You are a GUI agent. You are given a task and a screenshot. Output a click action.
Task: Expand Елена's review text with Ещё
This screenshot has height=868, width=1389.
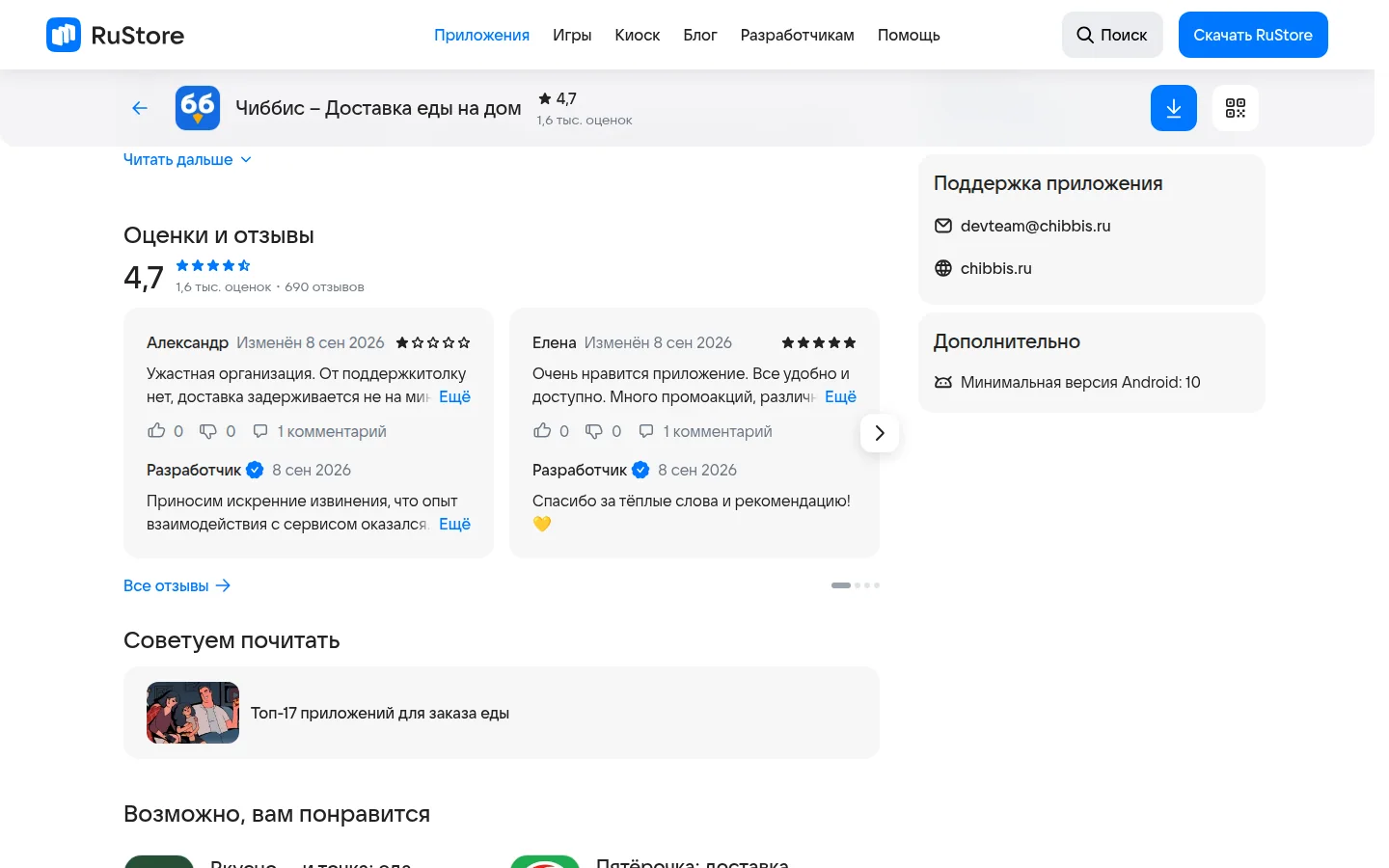click(x=840, y=396)
